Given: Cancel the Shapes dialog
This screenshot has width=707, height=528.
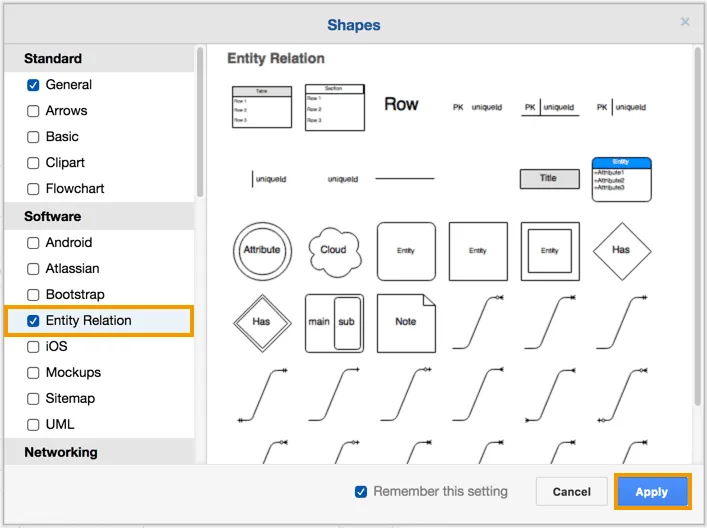Looking at the screenshot, I should pyautogui.click(x=571, y=492).
